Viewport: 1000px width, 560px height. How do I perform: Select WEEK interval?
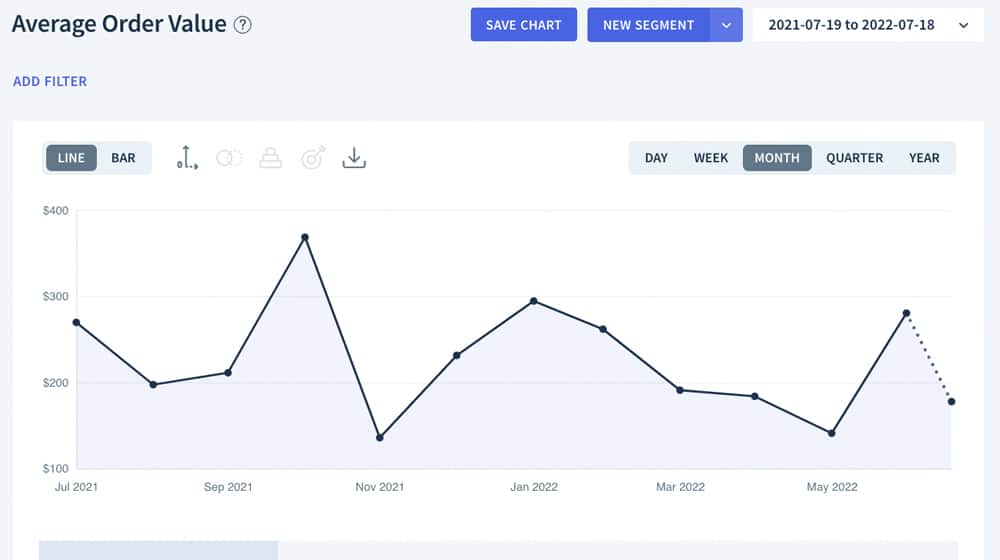710,158
